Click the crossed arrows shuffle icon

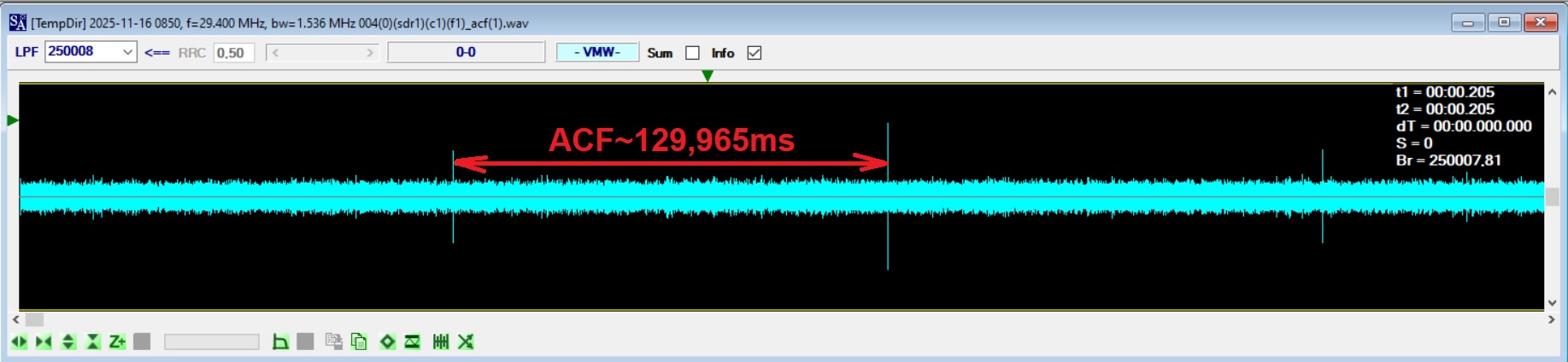pos(466,342)
